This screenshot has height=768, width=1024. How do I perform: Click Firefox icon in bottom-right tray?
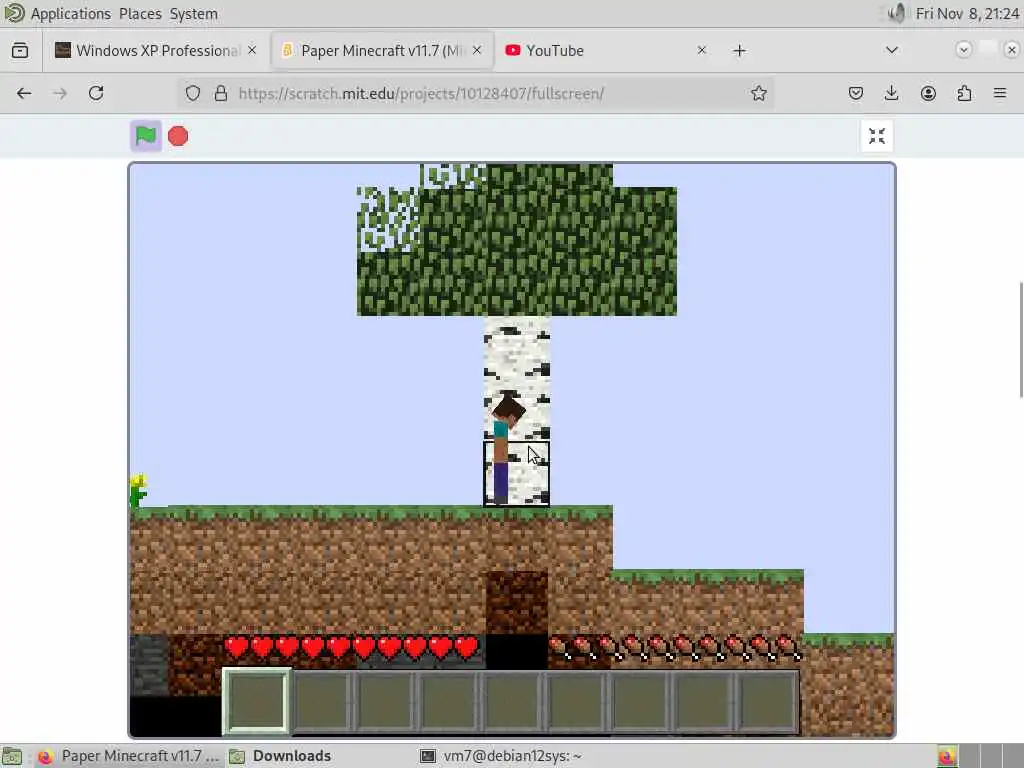pyautogui.click(x=947, y=756)
